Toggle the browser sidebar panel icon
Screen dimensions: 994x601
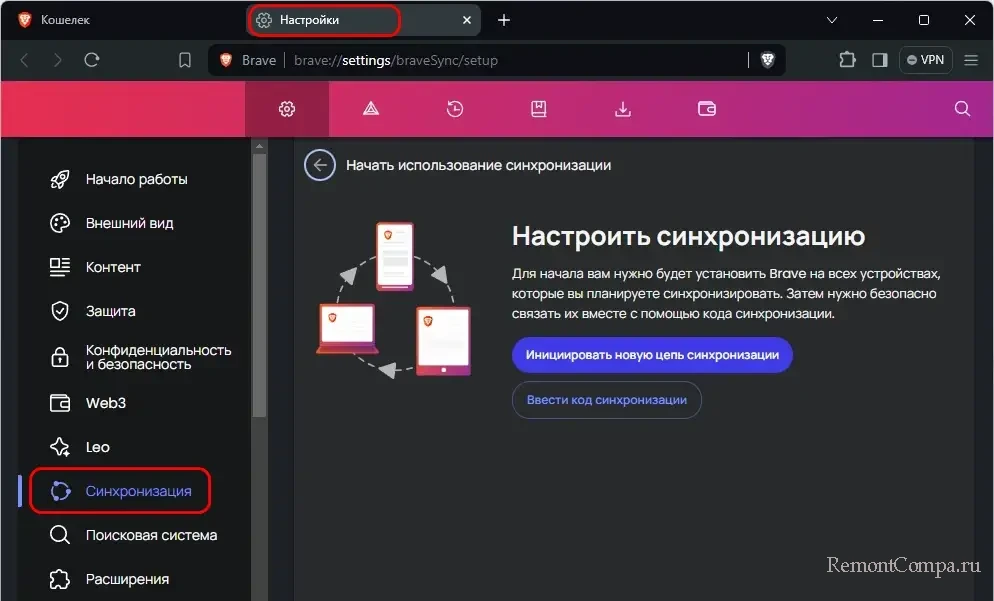pyautogui.click(x=880, y=60)
